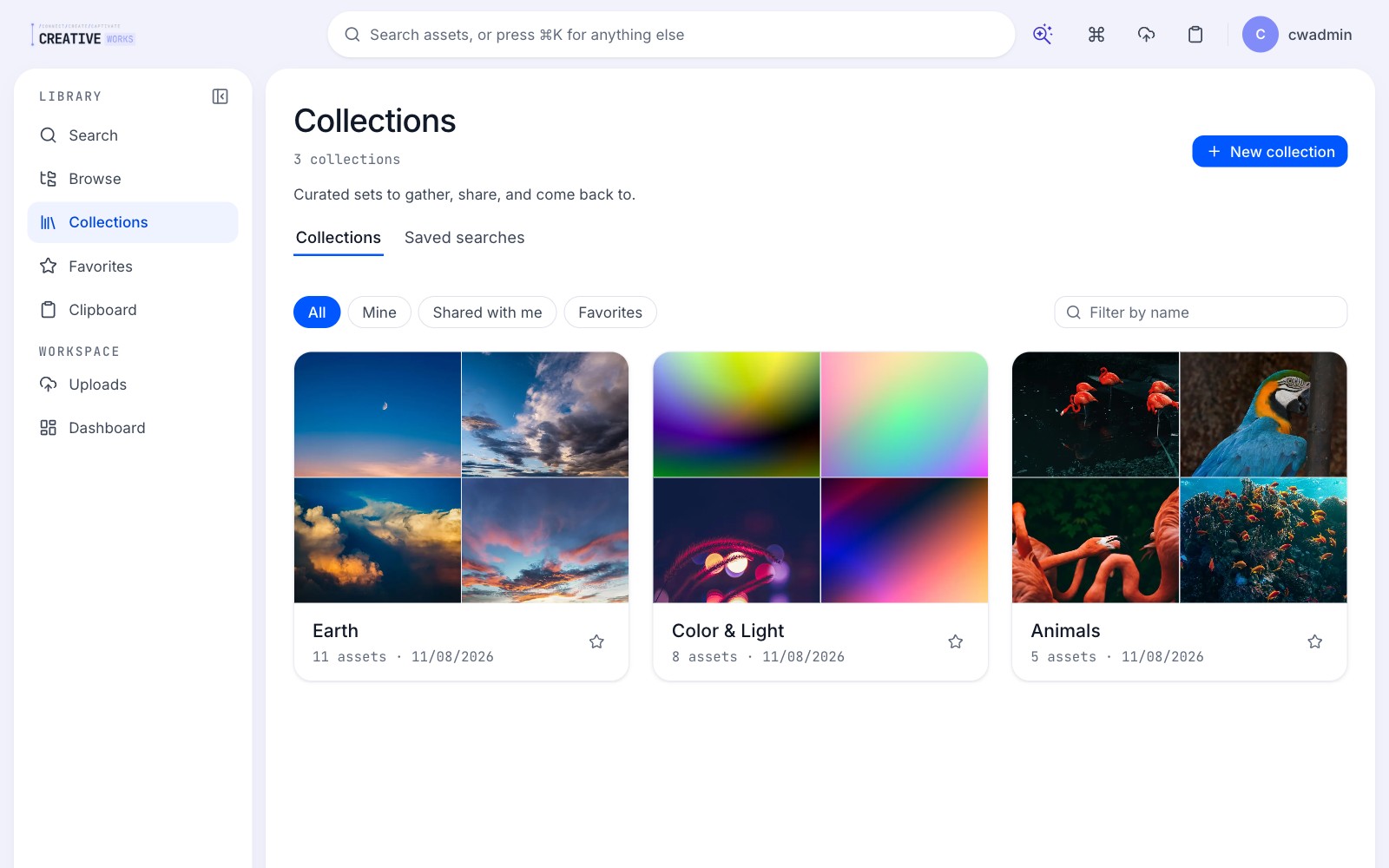Open the blue macaw parrot thumbnail
1389x868 pixels.
pos(1264,414)
